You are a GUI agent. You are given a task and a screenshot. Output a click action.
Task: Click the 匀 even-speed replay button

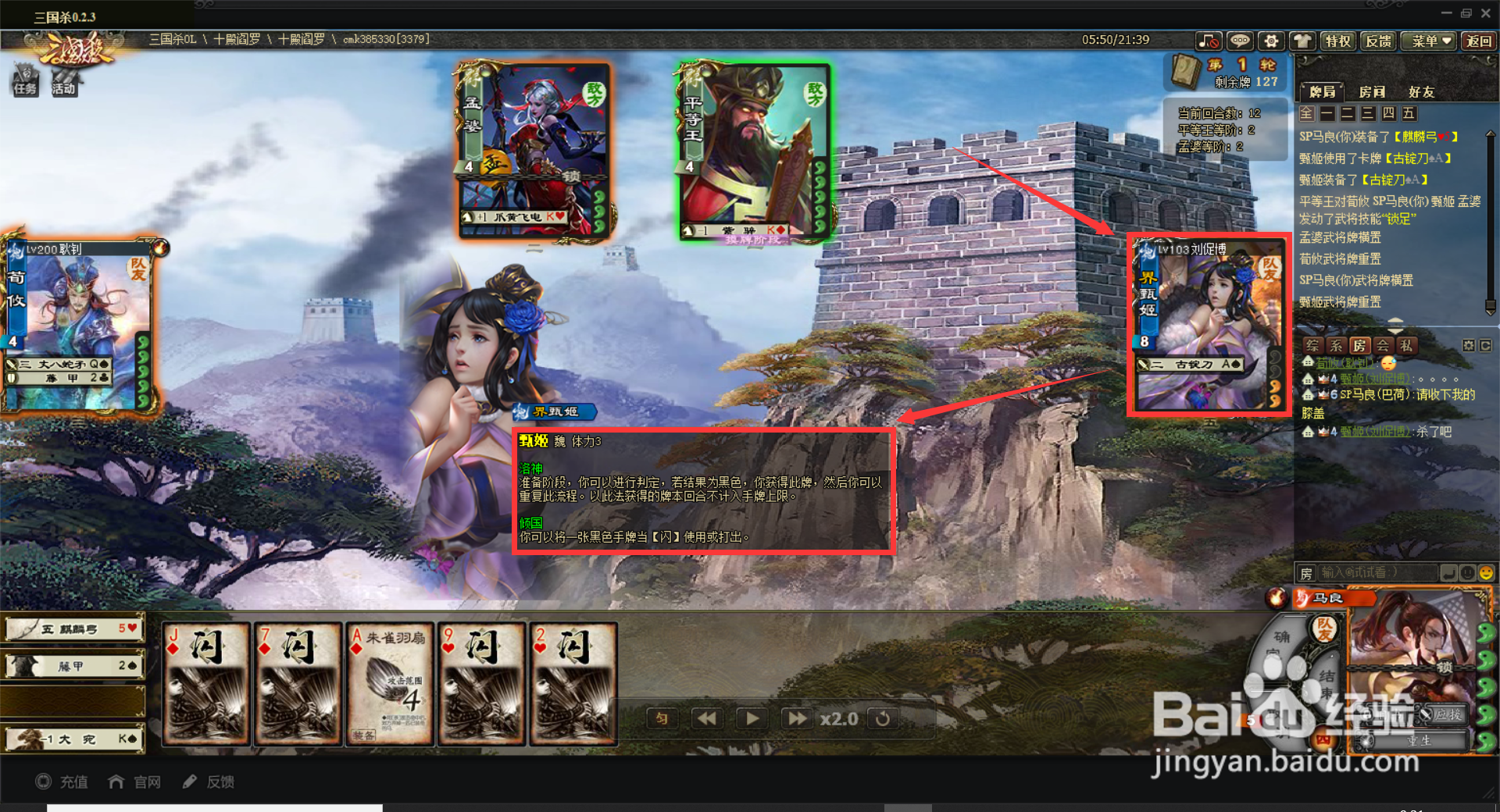click(662, 718)
